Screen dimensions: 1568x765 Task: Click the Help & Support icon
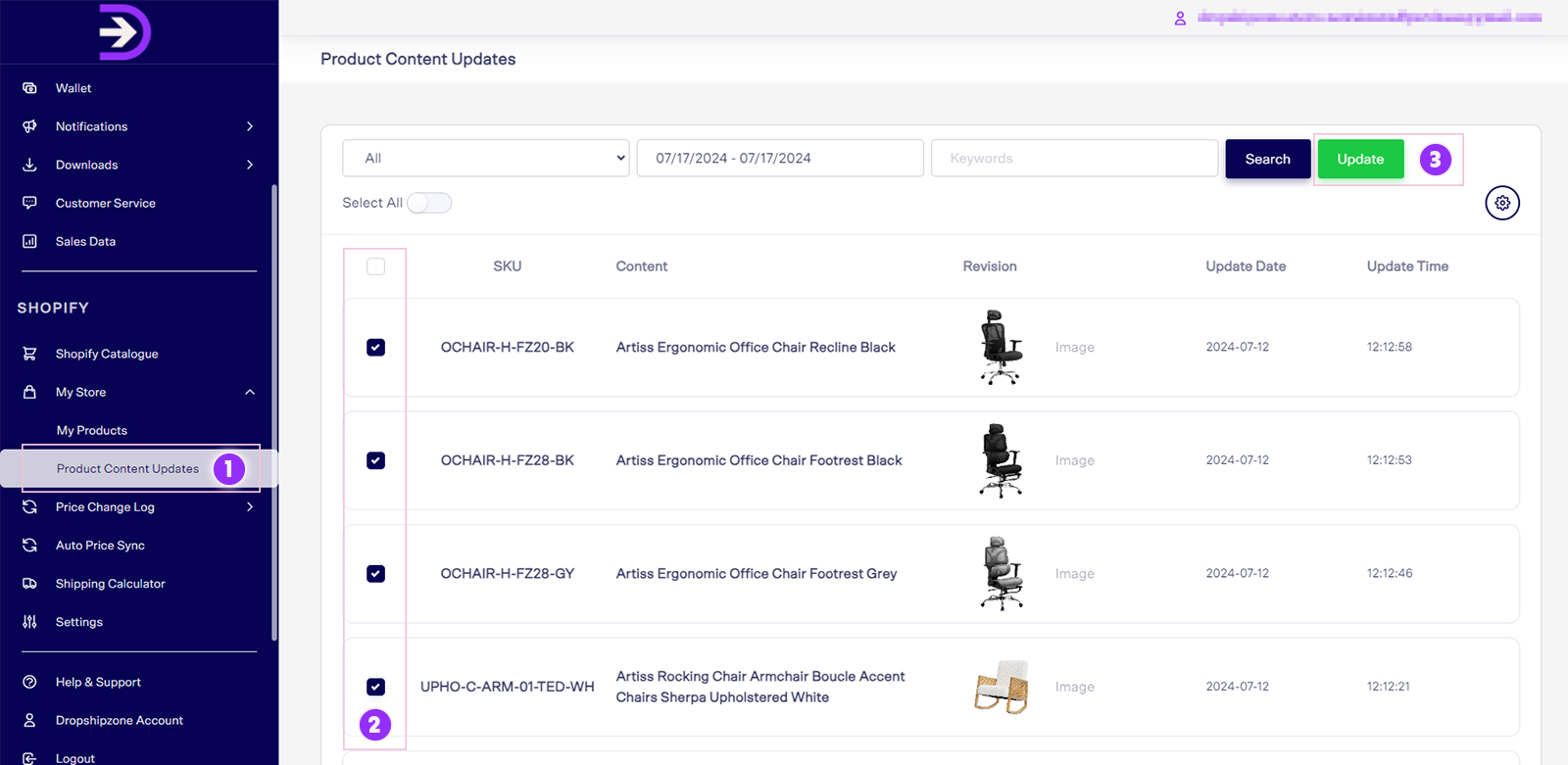29,682
